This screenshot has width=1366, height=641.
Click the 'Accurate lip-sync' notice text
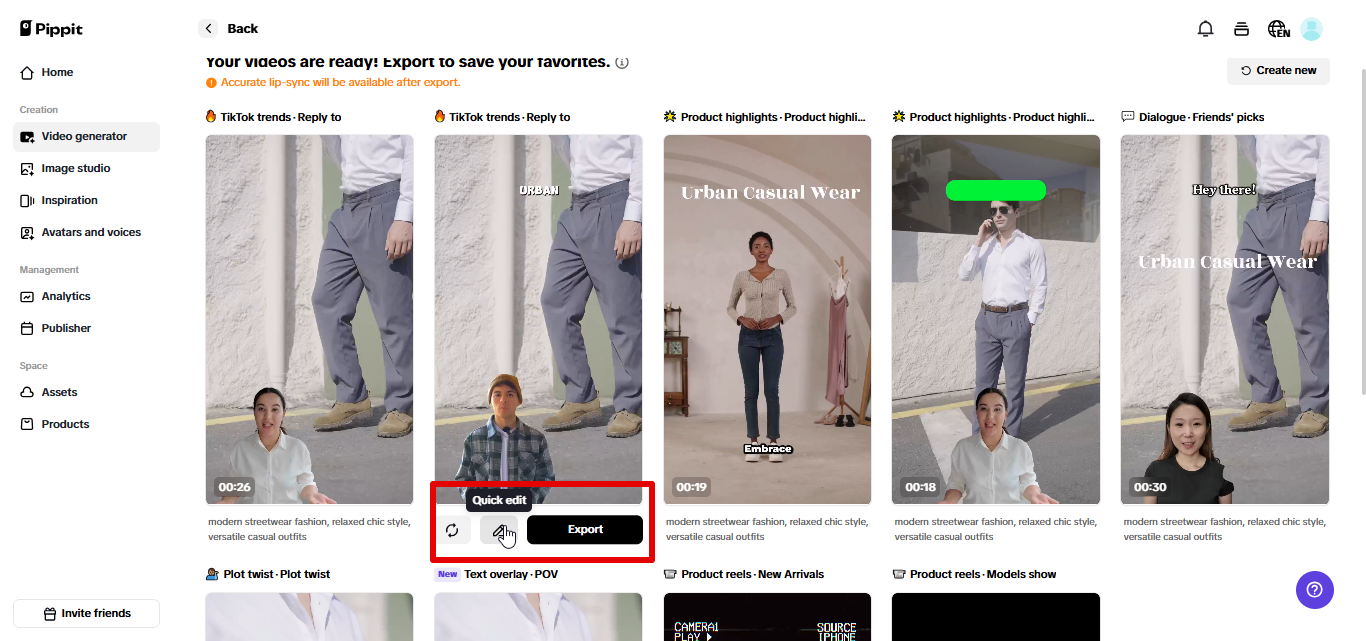(341, 82)
